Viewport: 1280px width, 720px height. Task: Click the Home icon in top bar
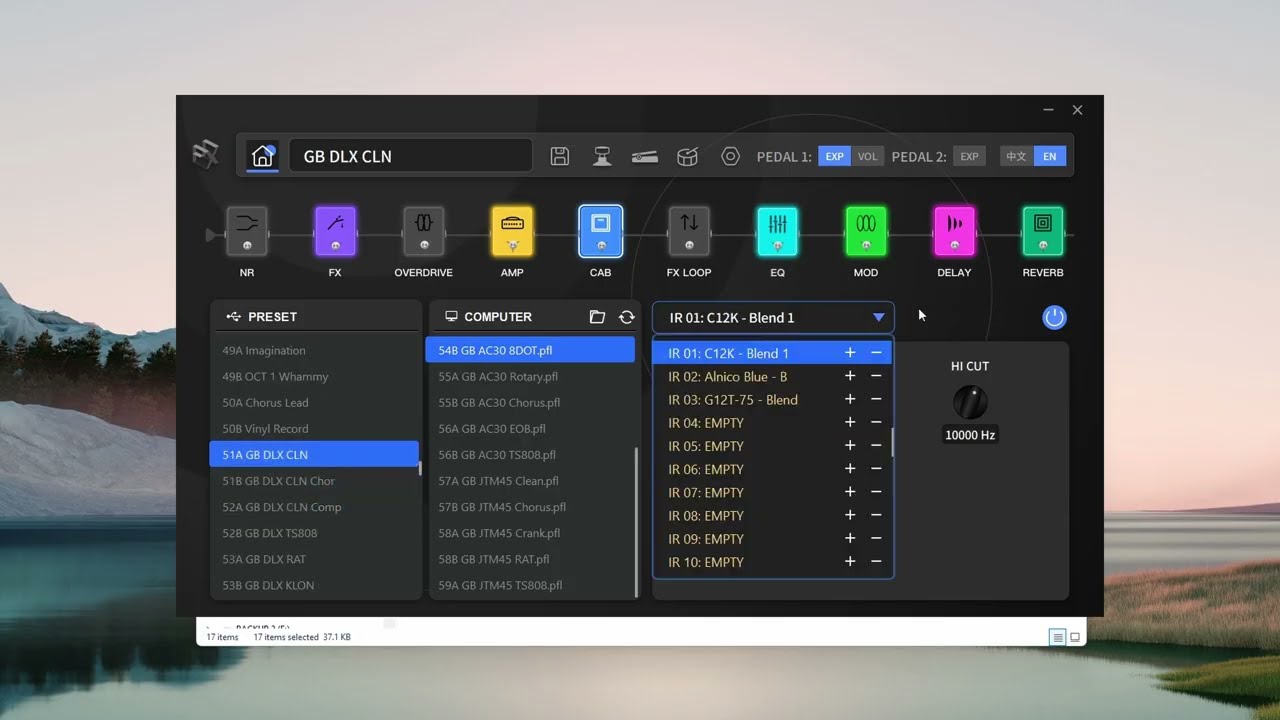click(x=262, y=156)
